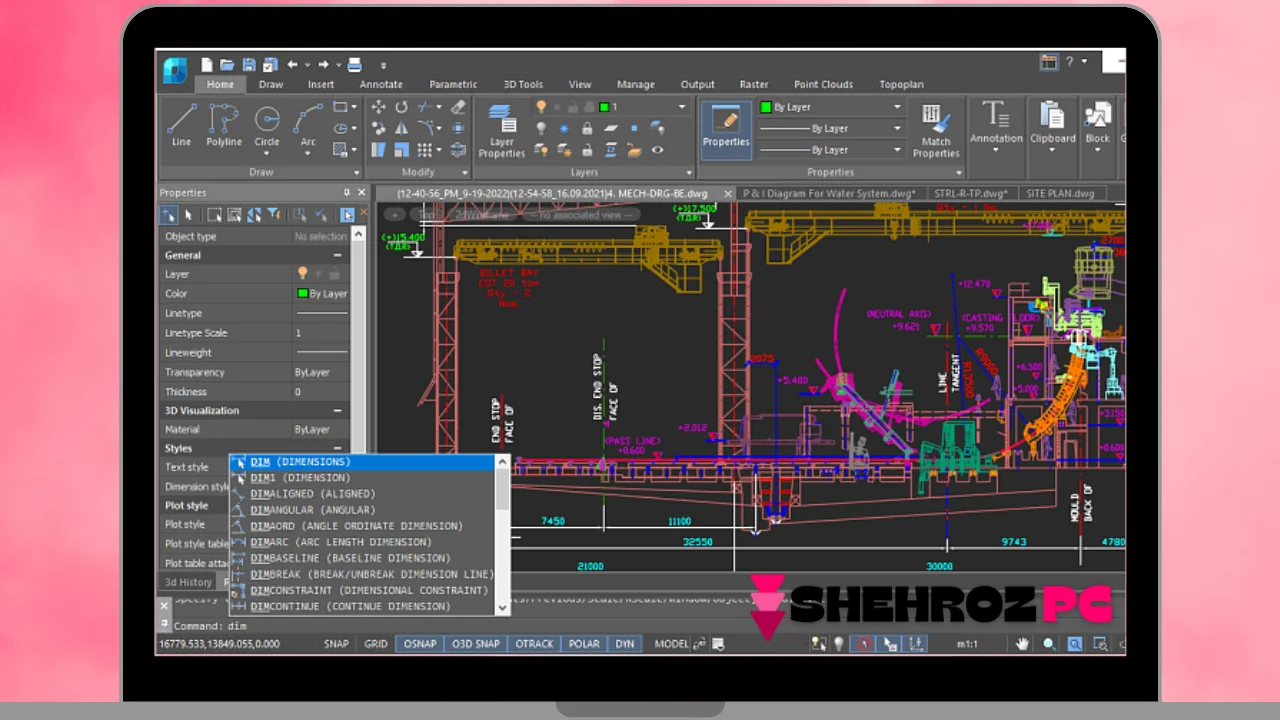Switch to the Insert ribbon tab

pos(321,85)
